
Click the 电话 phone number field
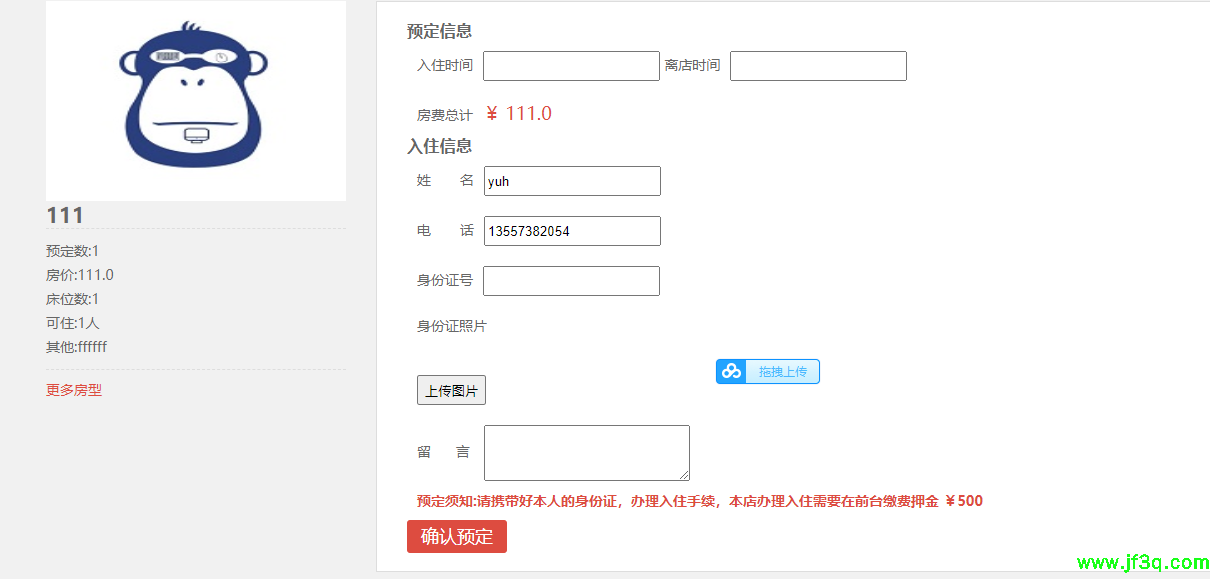coord(571,231)
